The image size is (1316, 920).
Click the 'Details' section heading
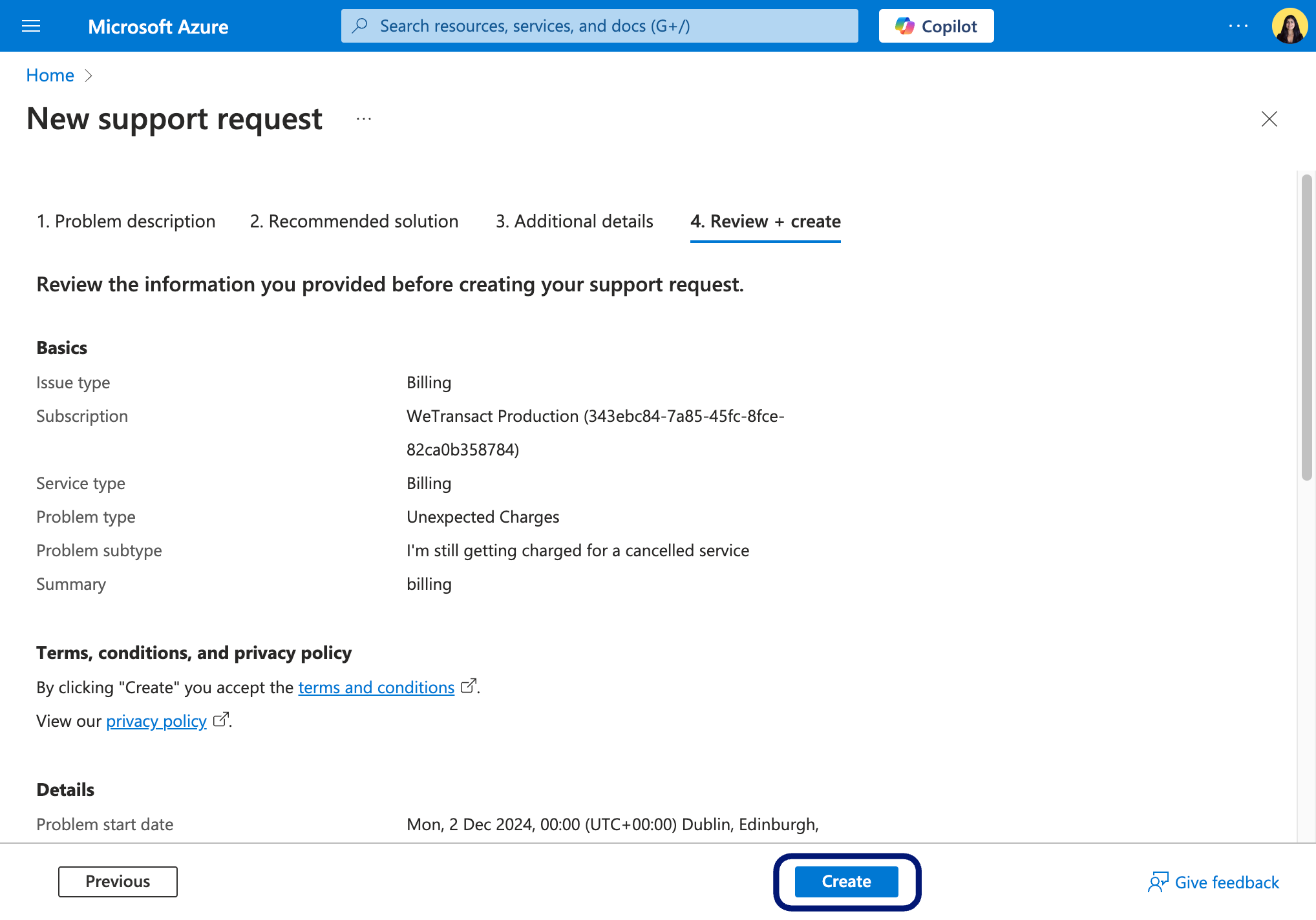(x=65, y=789)
